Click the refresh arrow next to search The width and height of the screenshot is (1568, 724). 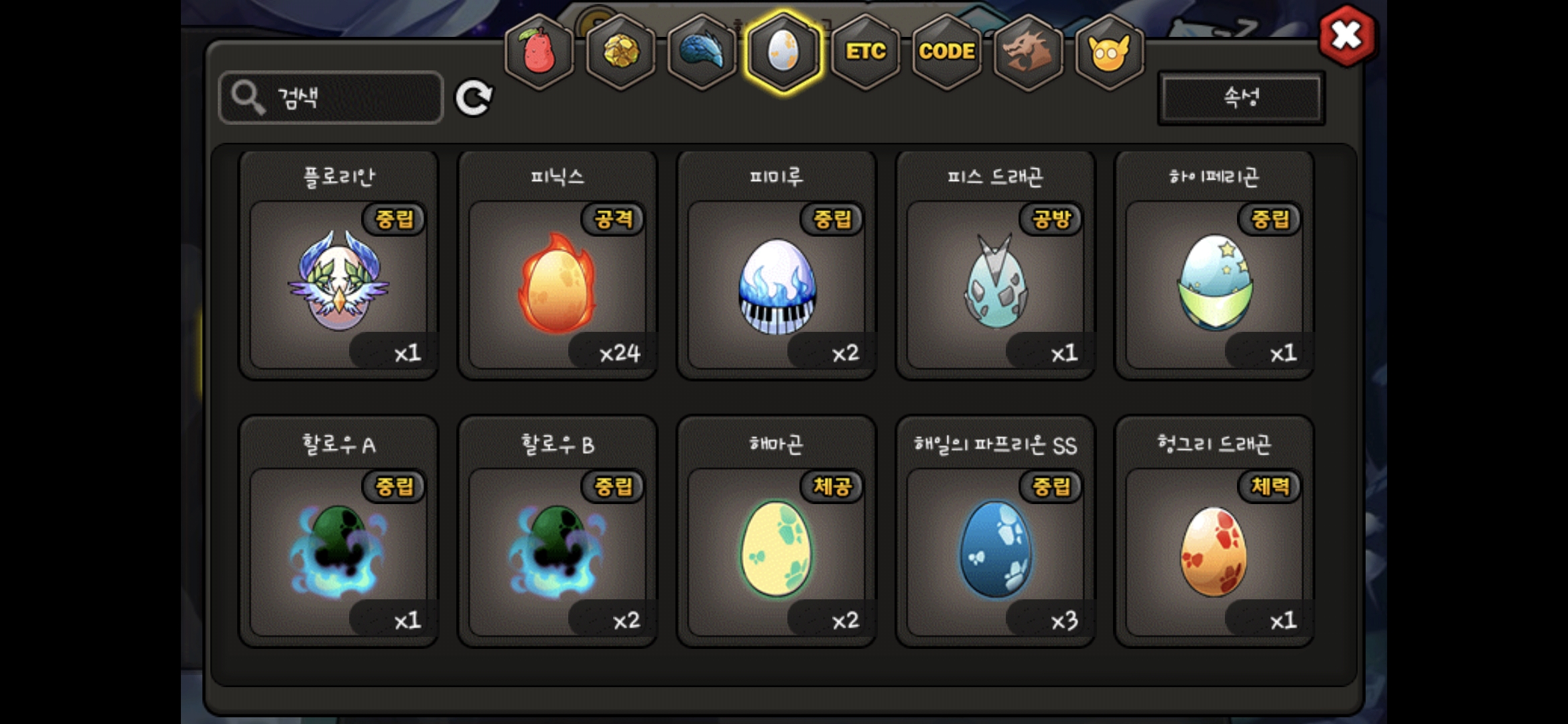pos(474,98)
